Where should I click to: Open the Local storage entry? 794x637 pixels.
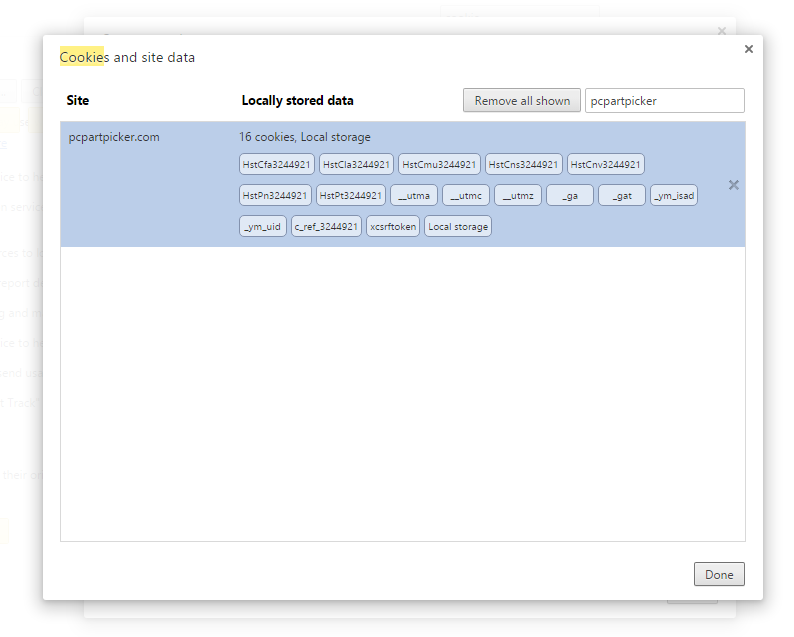[458, 226]
